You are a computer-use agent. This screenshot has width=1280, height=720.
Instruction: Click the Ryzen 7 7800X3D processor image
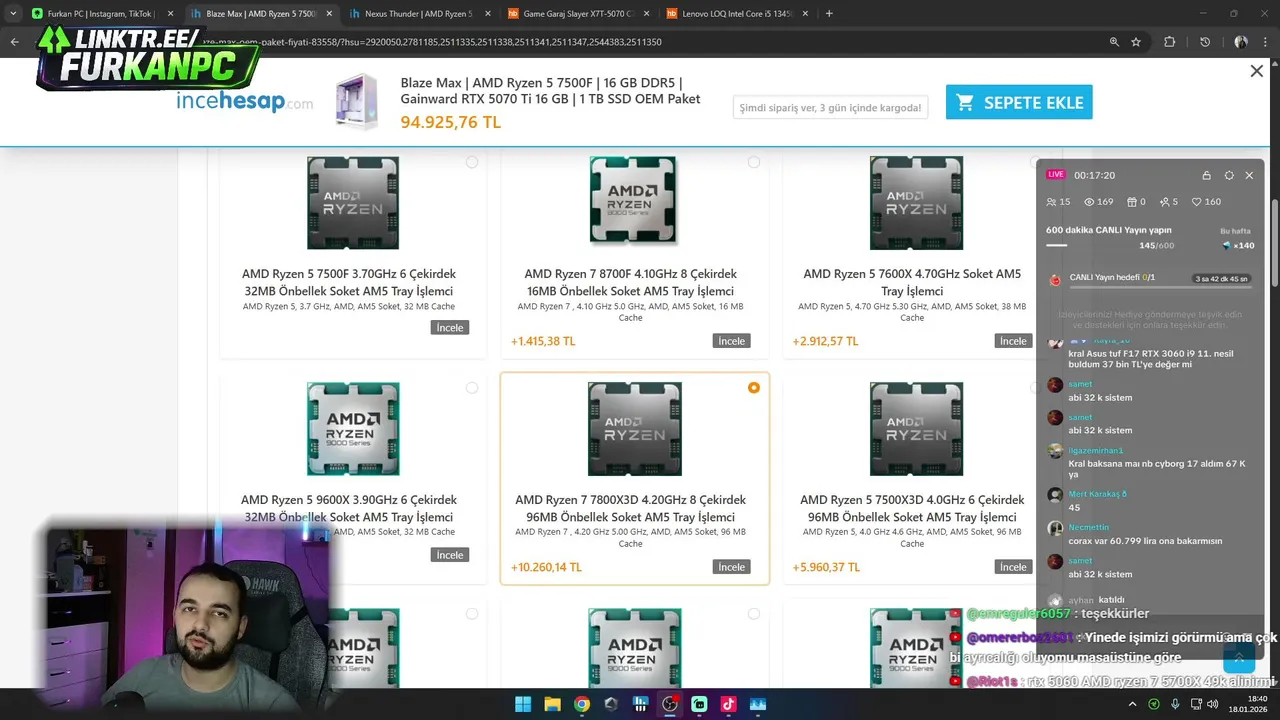tap(635, 429)
